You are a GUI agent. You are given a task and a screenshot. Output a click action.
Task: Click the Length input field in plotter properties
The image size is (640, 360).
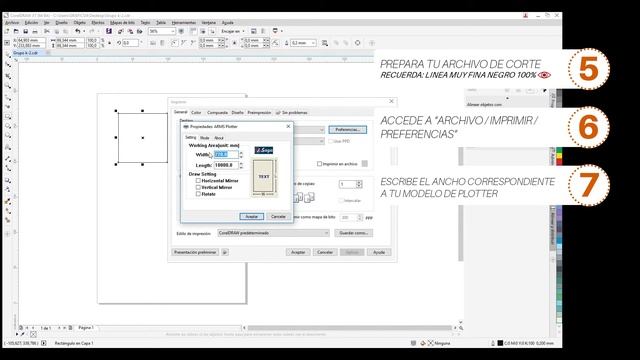226,165
